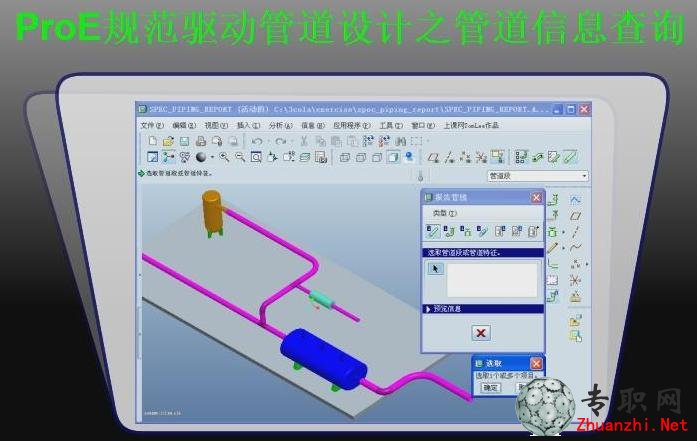Screen dimensions: 697x441
Task: Click the last report type icon in dialog
Action: [533, 231]
